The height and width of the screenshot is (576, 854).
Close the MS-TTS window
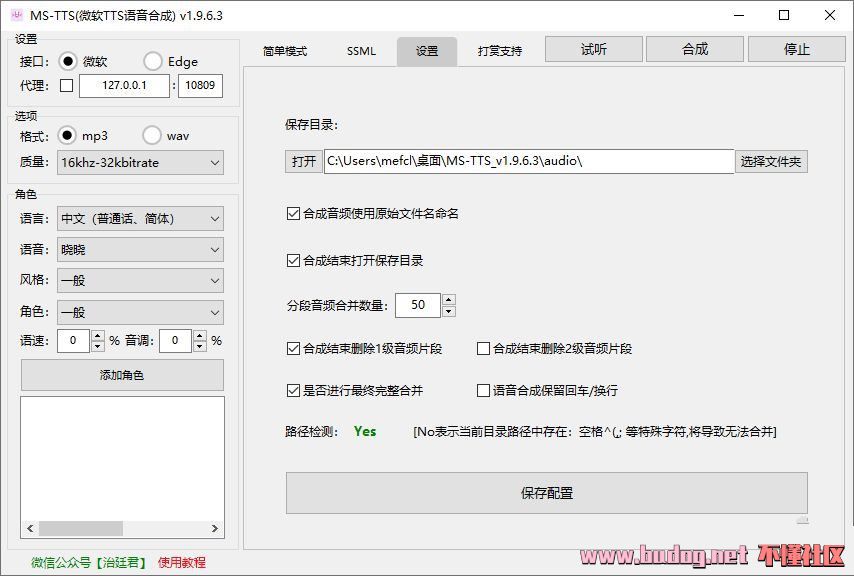tap(829, 15)
